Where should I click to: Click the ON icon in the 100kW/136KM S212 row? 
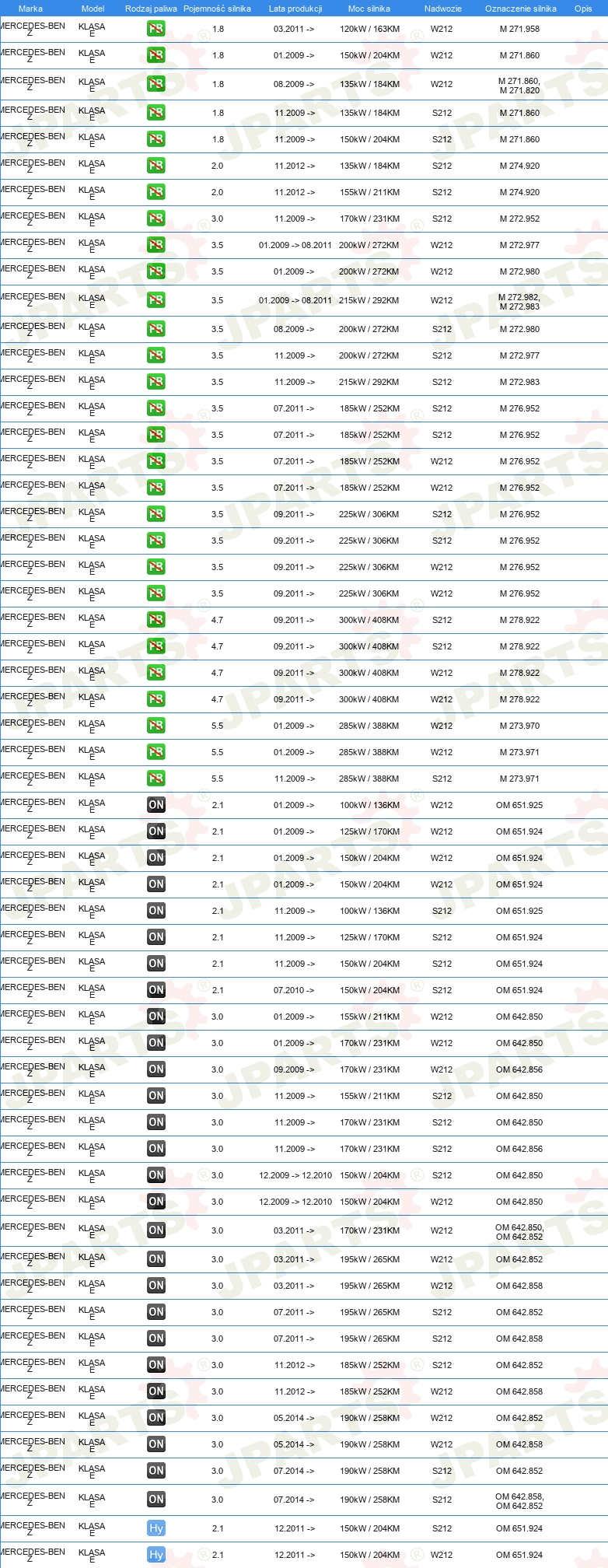click(156, 911)
